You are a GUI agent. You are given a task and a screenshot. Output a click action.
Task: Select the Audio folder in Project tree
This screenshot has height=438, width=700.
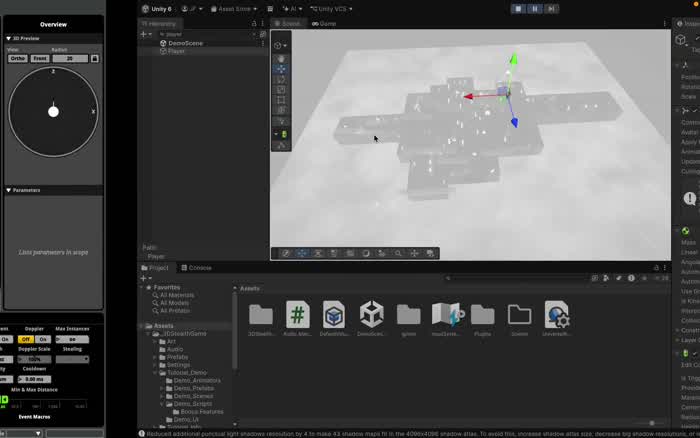pos(175,349)
